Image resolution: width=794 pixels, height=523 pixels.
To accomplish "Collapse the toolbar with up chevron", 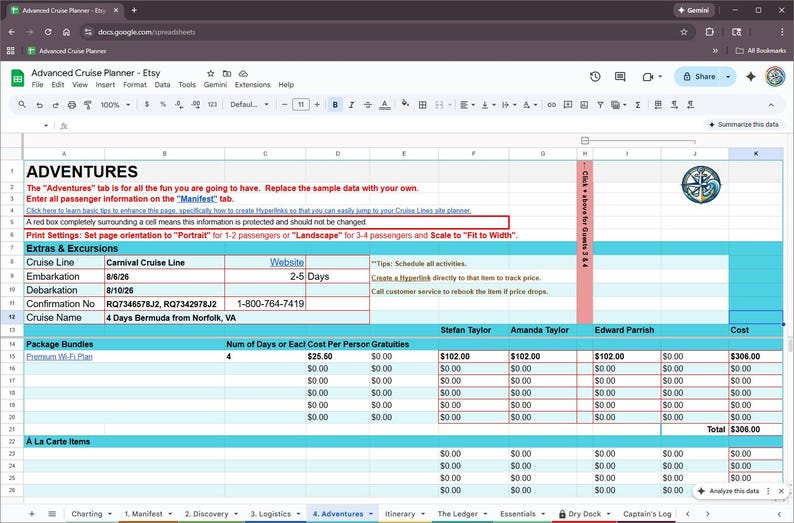I will point(771,105).
